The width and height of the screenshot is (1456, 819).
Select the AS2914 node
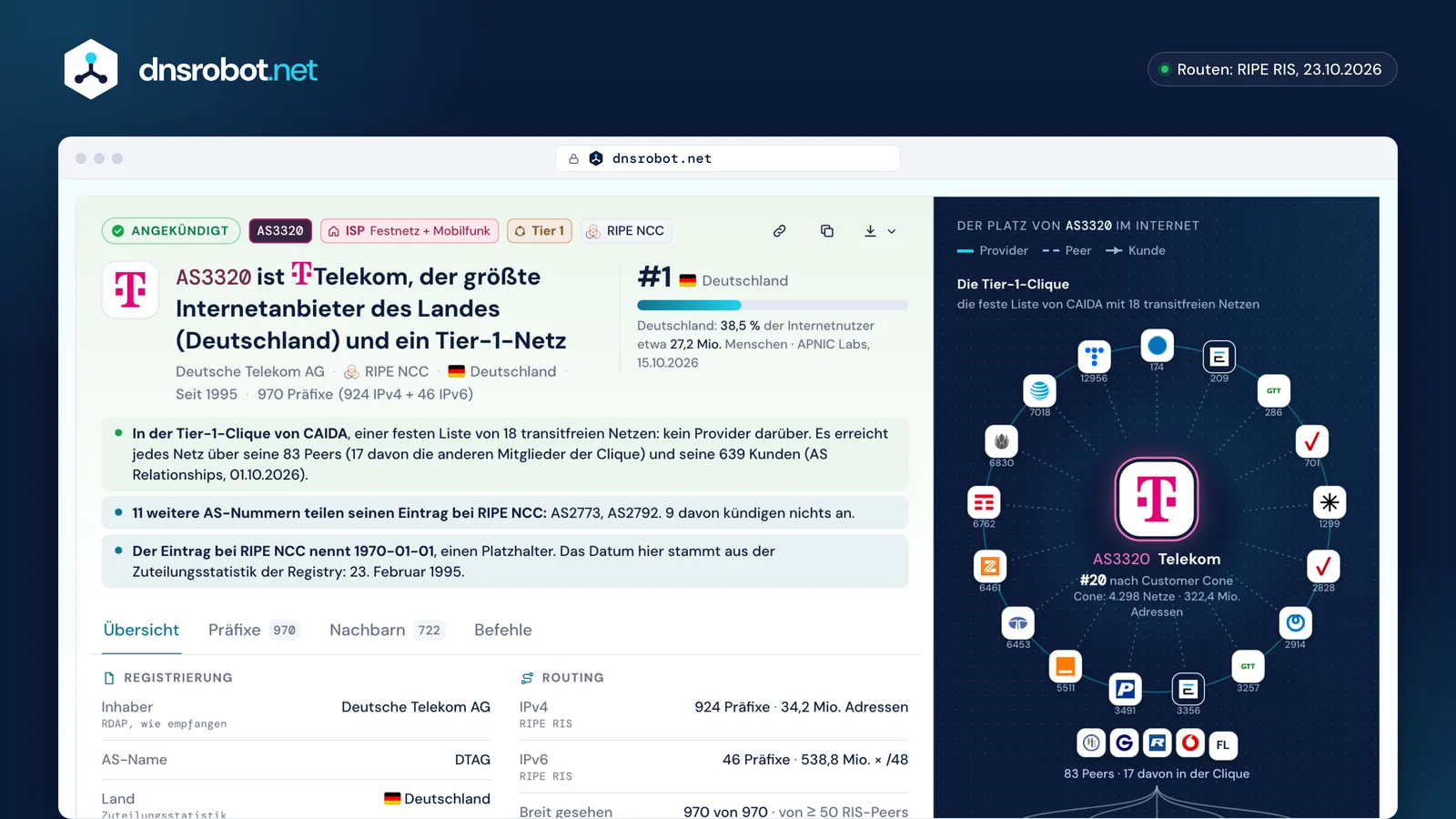pyautogui.click(x=1296, y=623)
